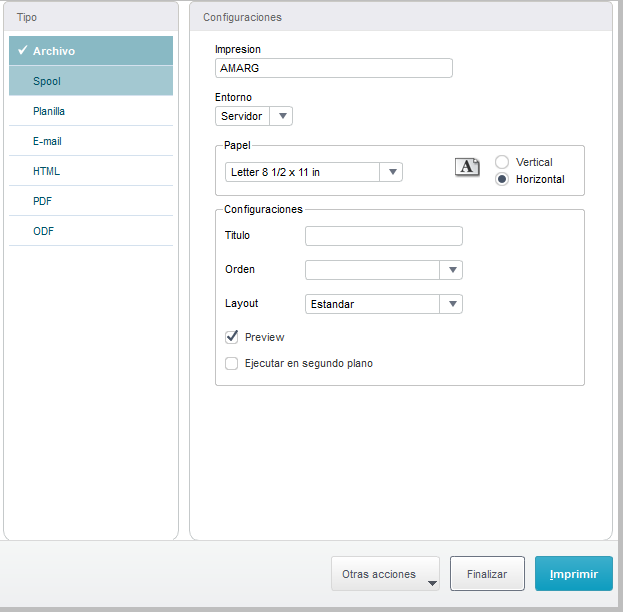Pick the HTML output type
The image size is (625, 612).
[91, 171]
